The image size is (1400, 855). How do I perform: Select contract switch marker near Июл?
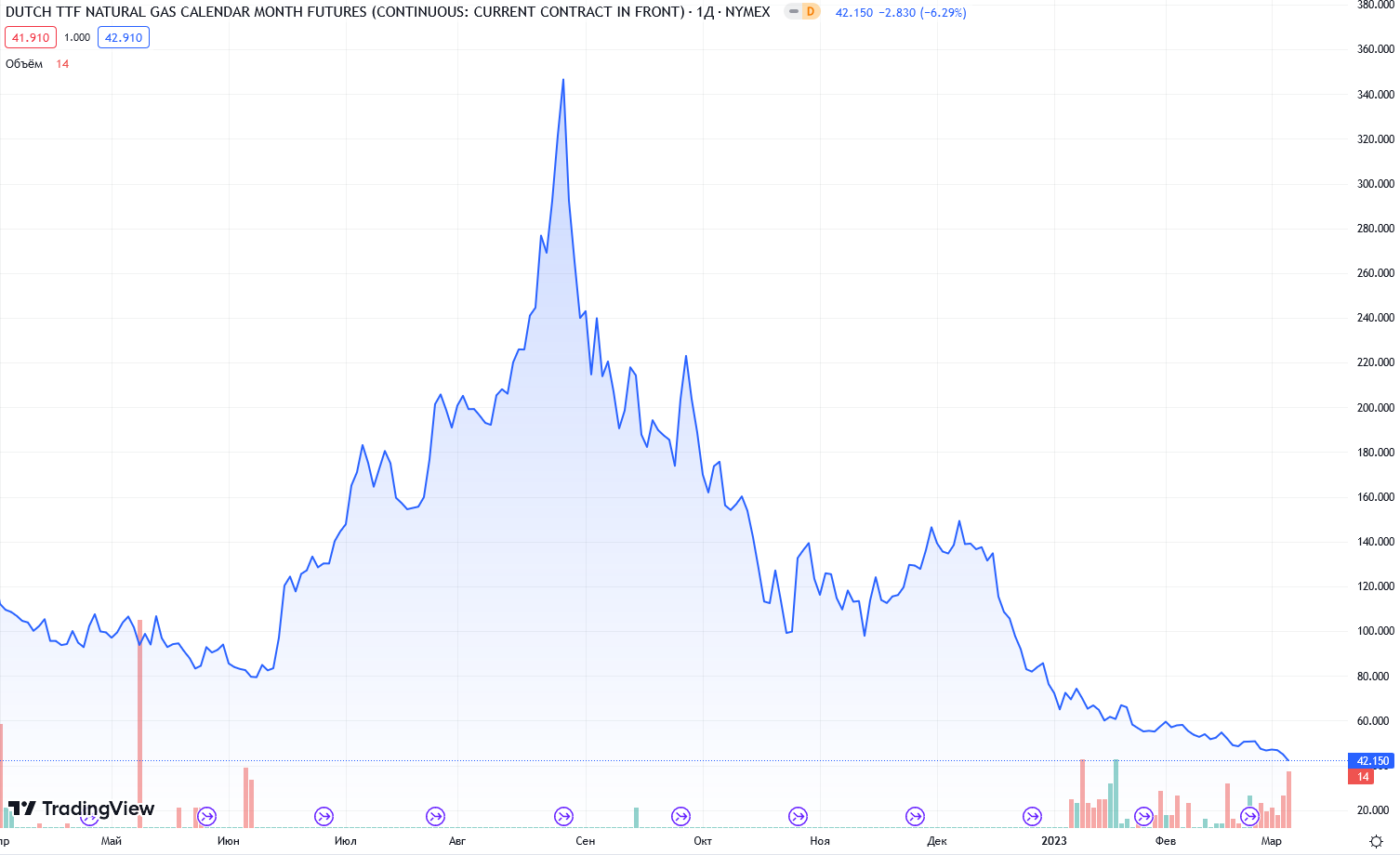pyautogui.click(x=324, y=817)
